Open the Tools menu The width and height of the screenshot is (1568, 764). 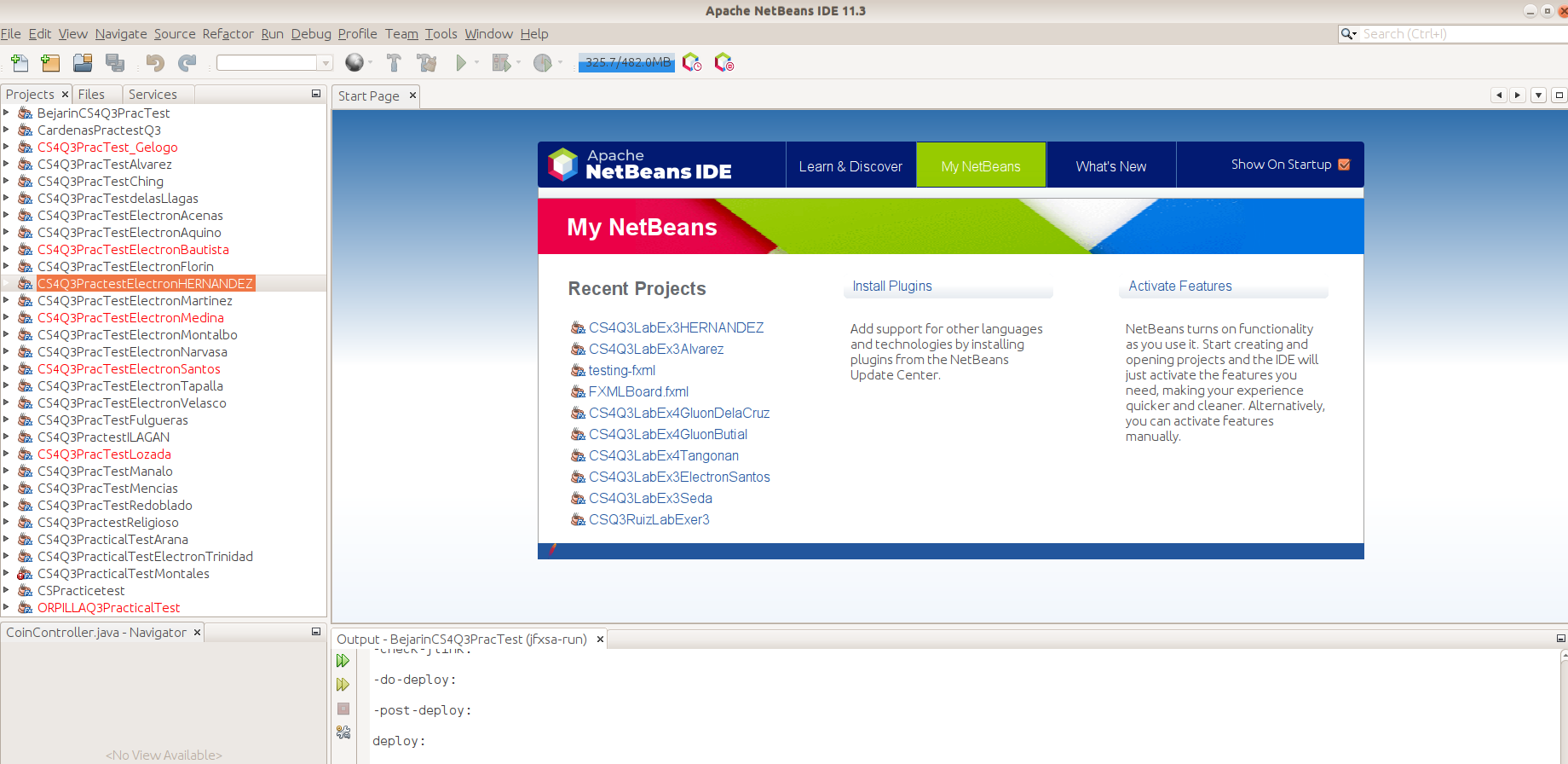point(441,34)
